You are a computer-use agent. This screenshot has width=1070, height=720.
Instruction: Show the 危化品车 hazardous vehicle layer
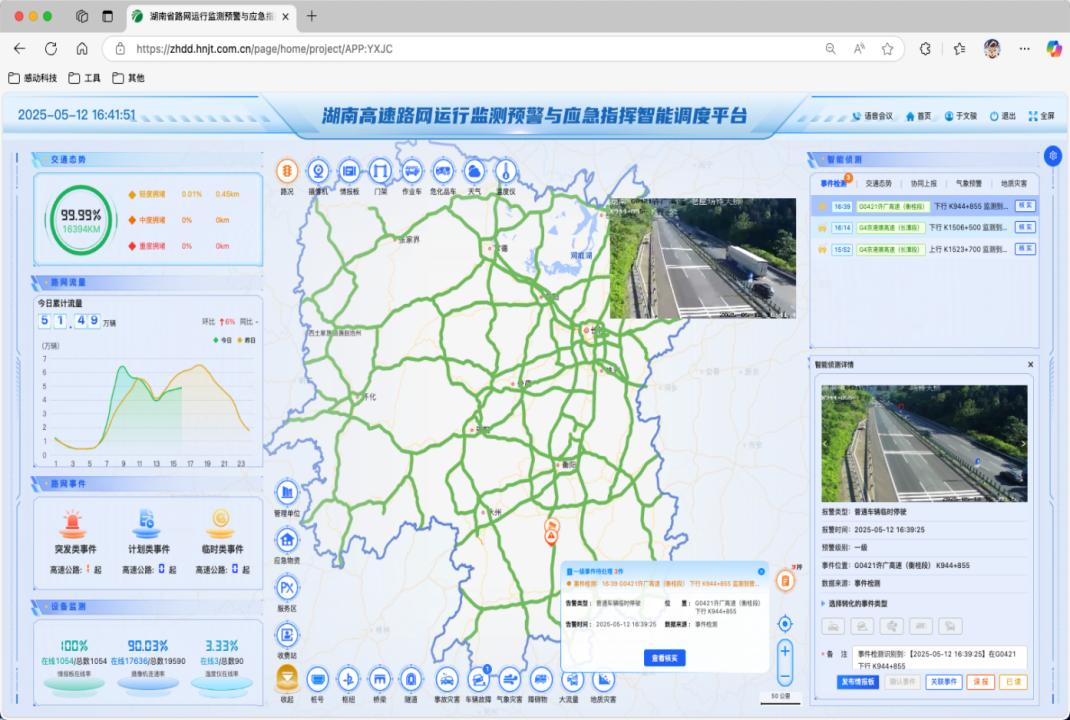pyautogui.click(x=443, y=171)
